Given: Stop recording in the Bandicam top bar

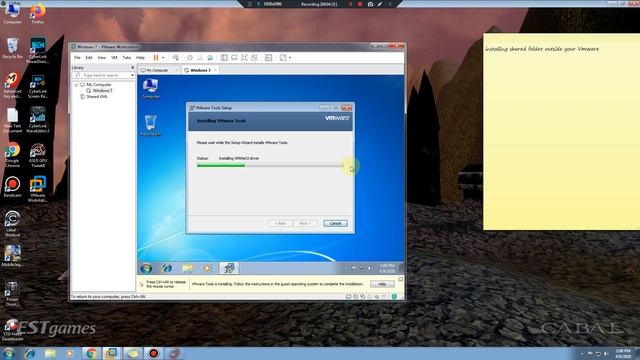Looking at the screenshot, I should click(360, 4).
